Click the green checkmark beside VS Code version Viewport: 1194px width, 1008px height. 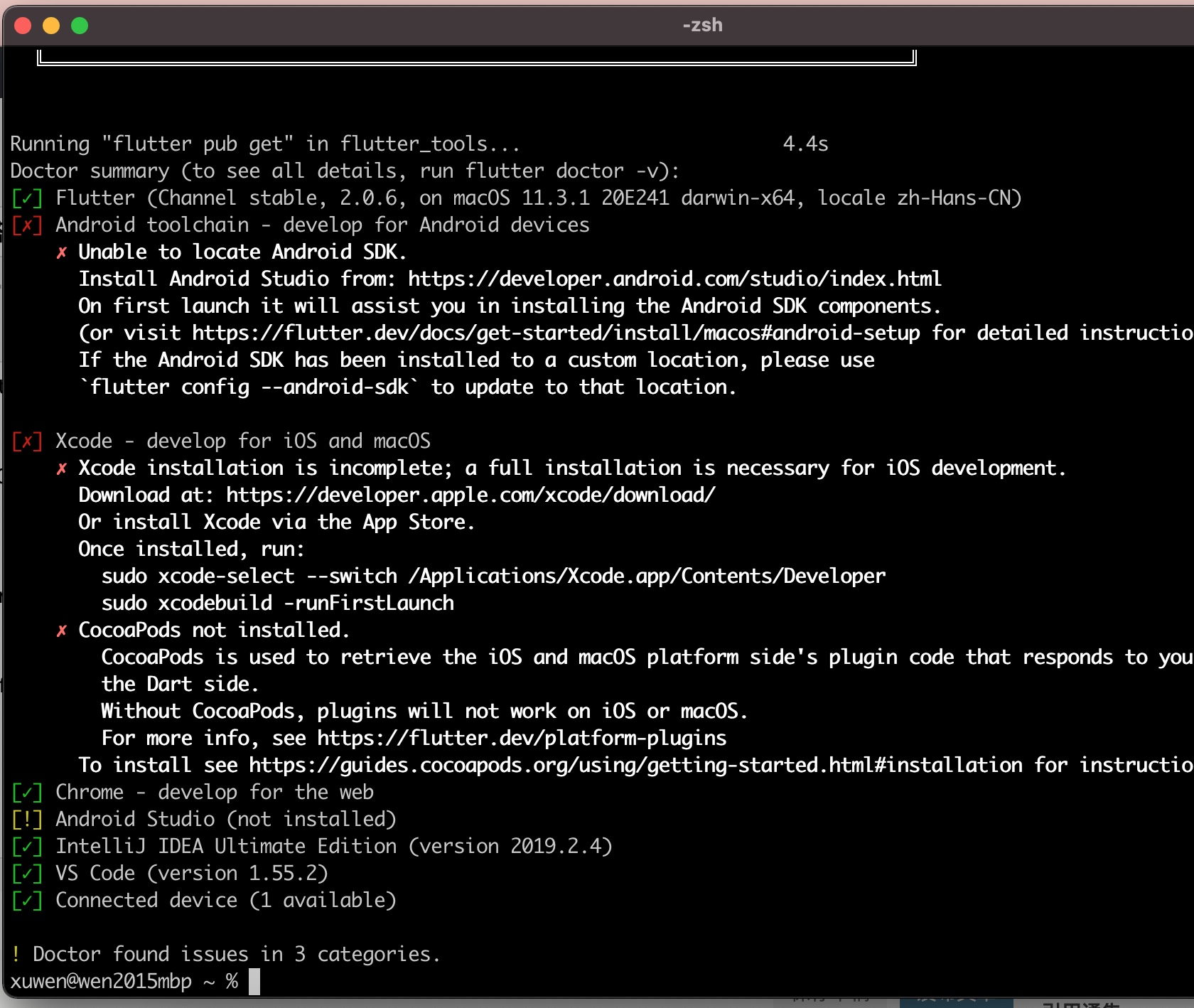[x=27, y=874]
